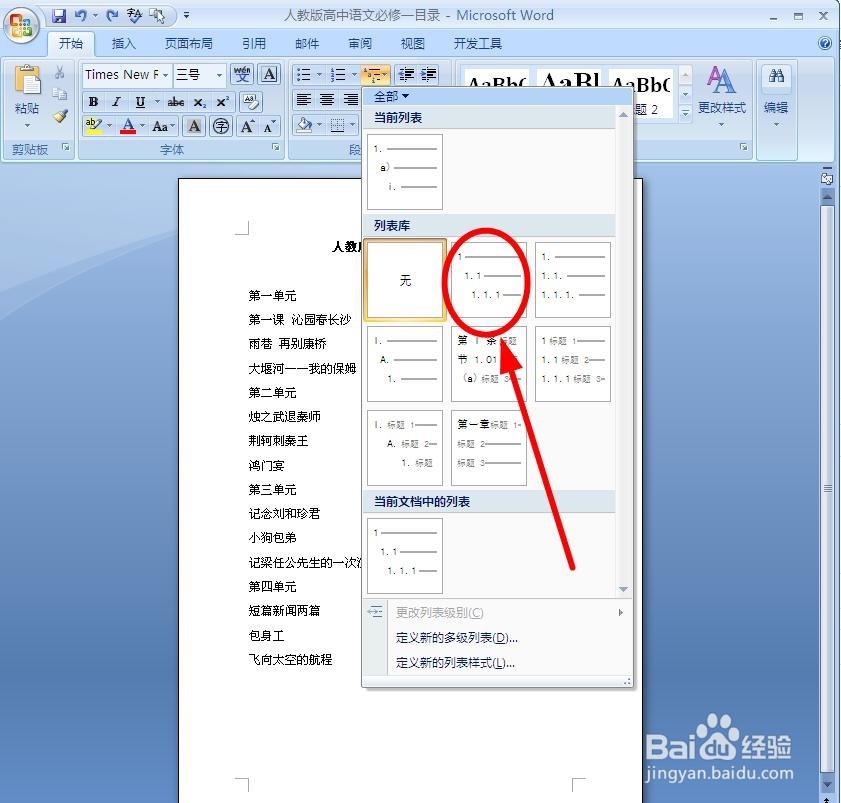Open the 全部 filter dropdown in list gallery
The image size is (841, 803).
(390, 96)
